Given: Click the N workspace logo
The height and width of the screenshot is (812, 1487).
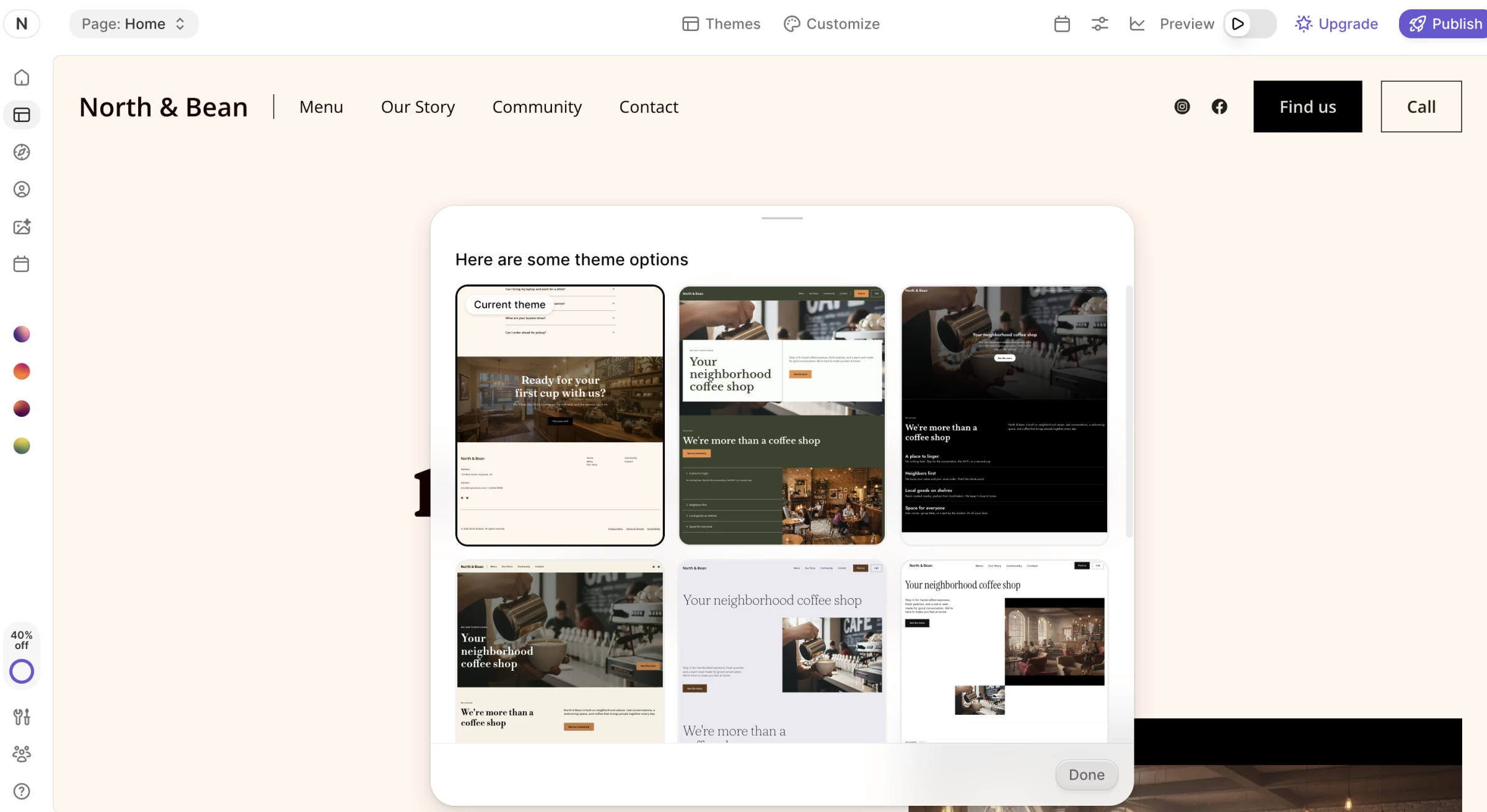Looking at the screenshot, I should pos(22,24).
